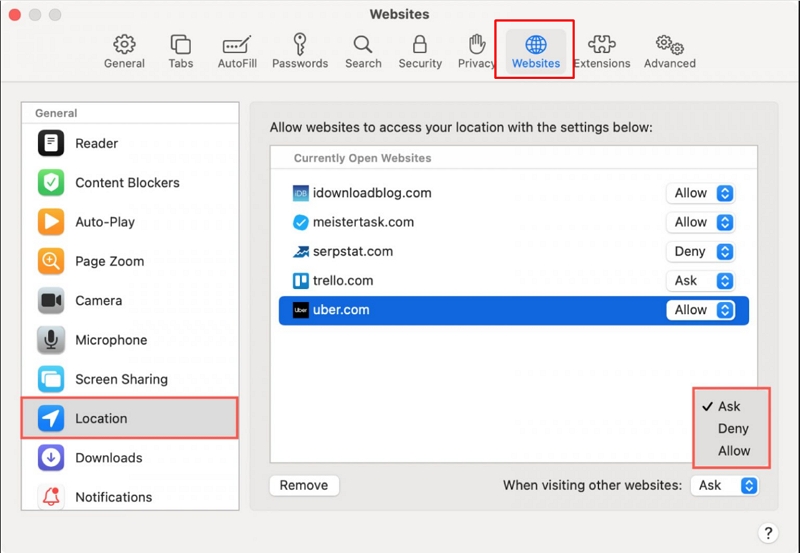Viewport: 800px width, 553px height.
Task: Open Microphone website settings
Action: (130, 340)
